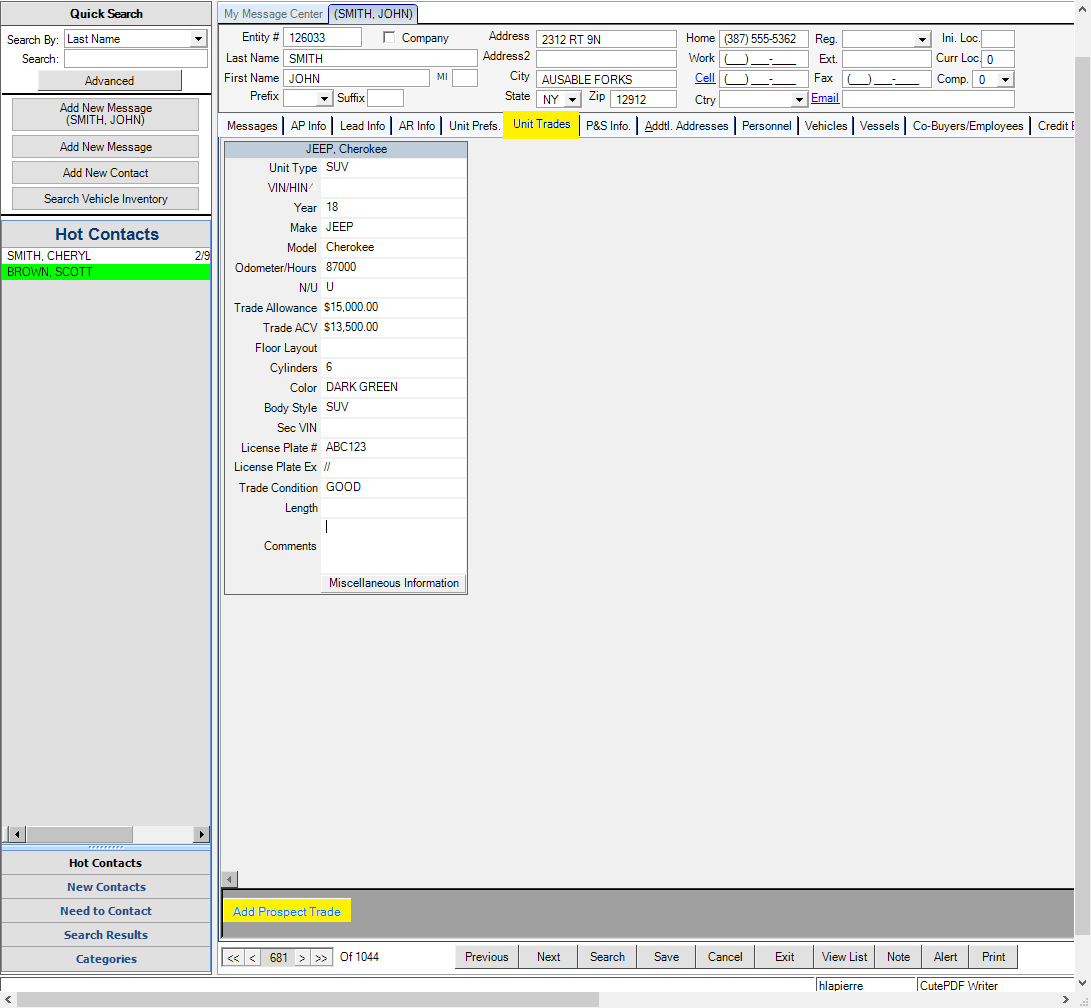Open the Vehicles tab
The image size is (1091, 1008).
pos(826,126)
